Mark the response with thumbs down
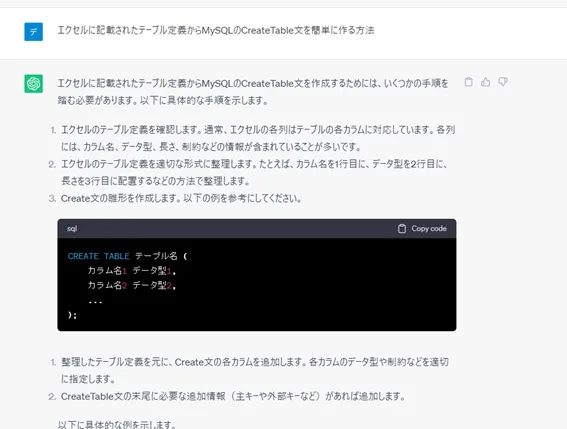 pyautogui.click(x=503, y=82)
